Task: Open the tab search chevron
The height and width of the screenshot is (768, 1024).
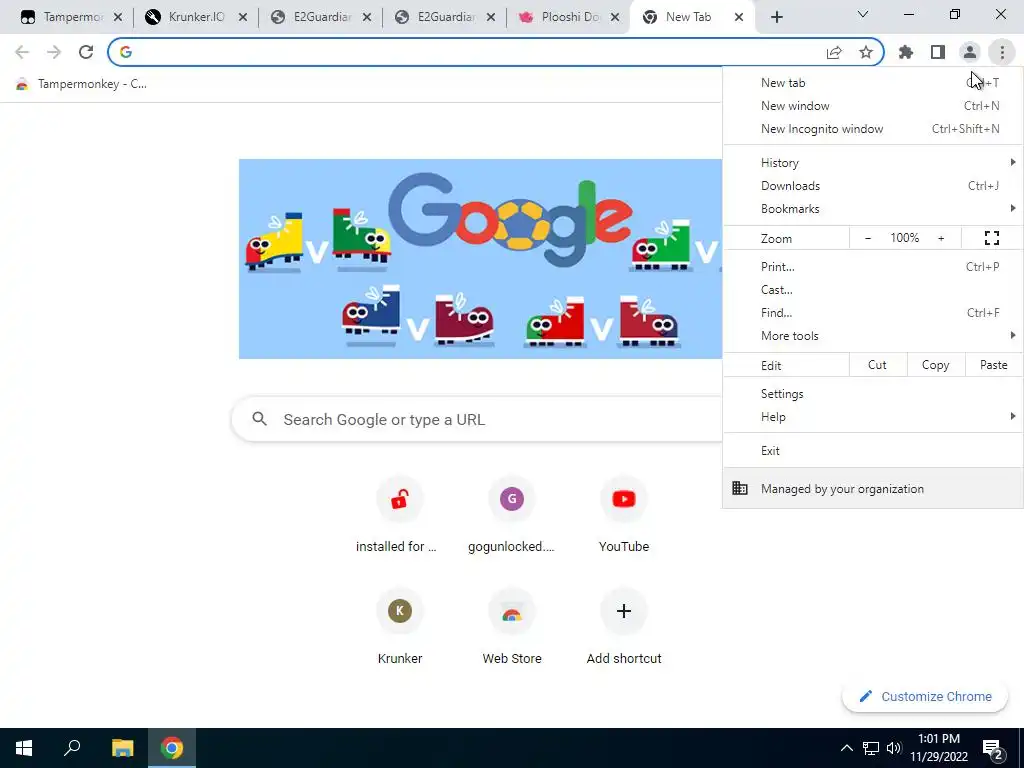Action: 863,14
